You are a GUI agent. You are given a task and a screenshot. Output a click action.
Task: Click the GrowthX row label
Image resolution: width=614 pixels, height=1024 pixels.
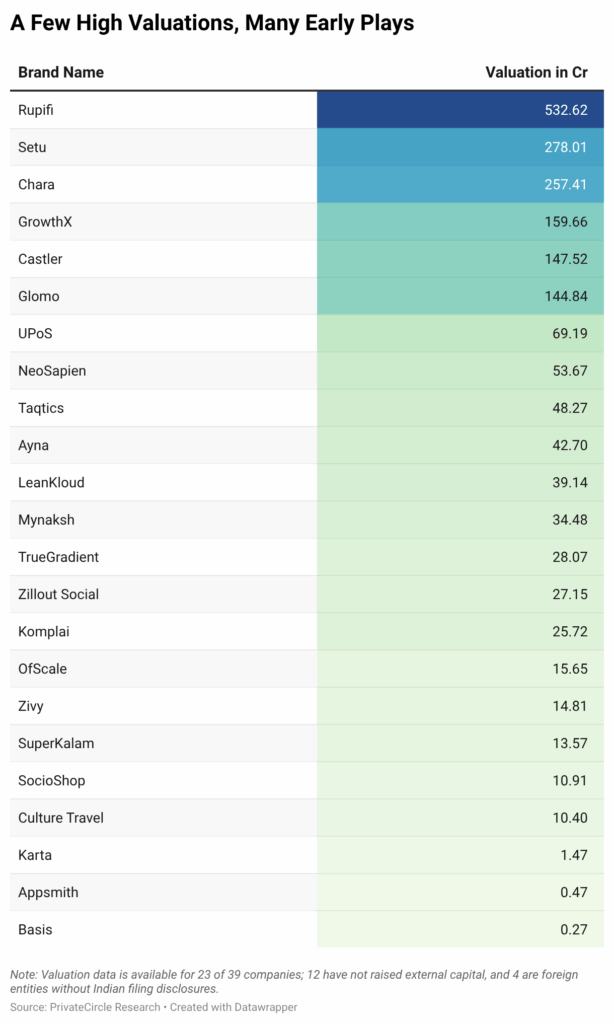[x=45, y=222]
